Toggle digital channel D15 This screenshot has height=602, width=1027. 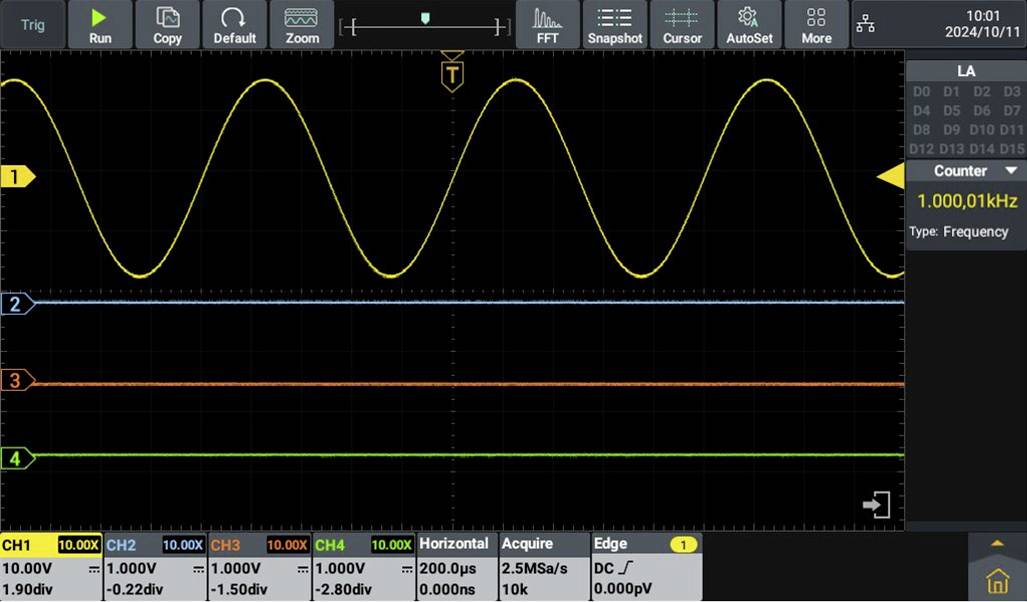(x=1012, y=148)
